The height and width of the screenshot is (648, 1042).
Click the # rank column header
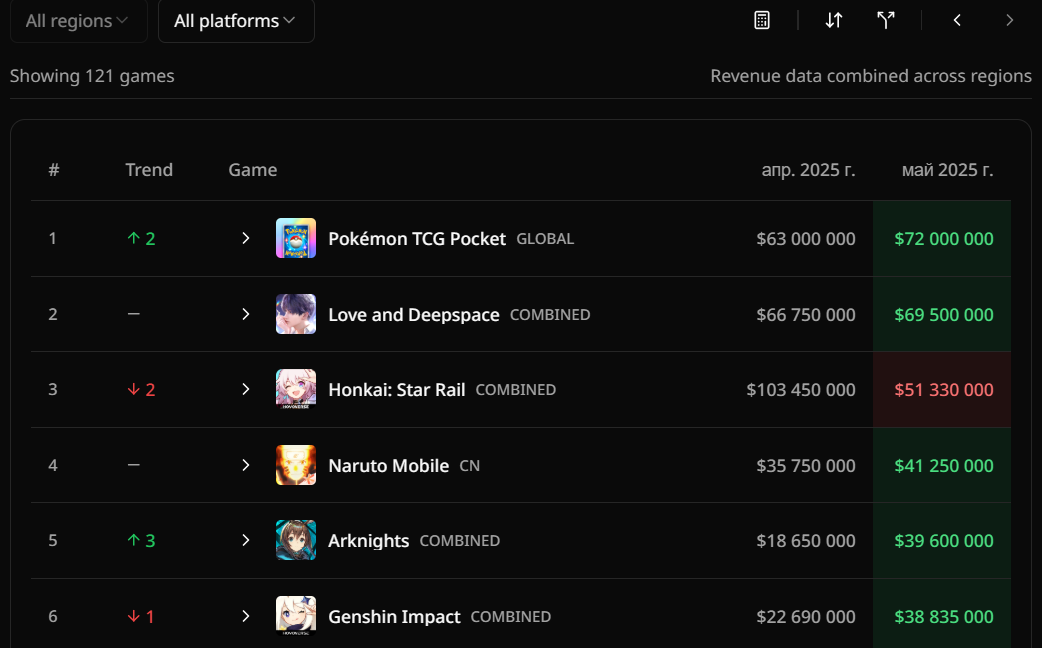pyautogui.click(x=54, y=170)
